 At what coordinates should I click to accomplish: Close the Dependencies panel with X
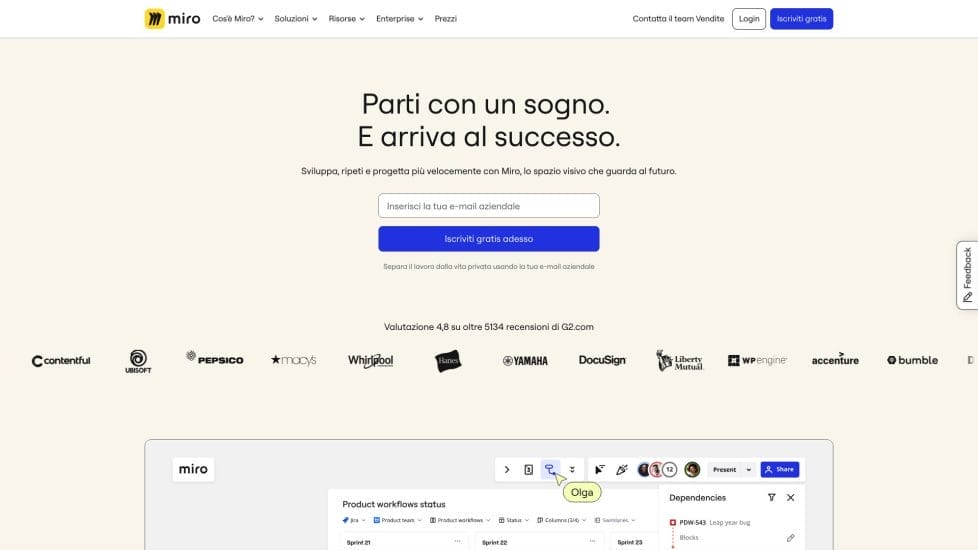(791, 497)
